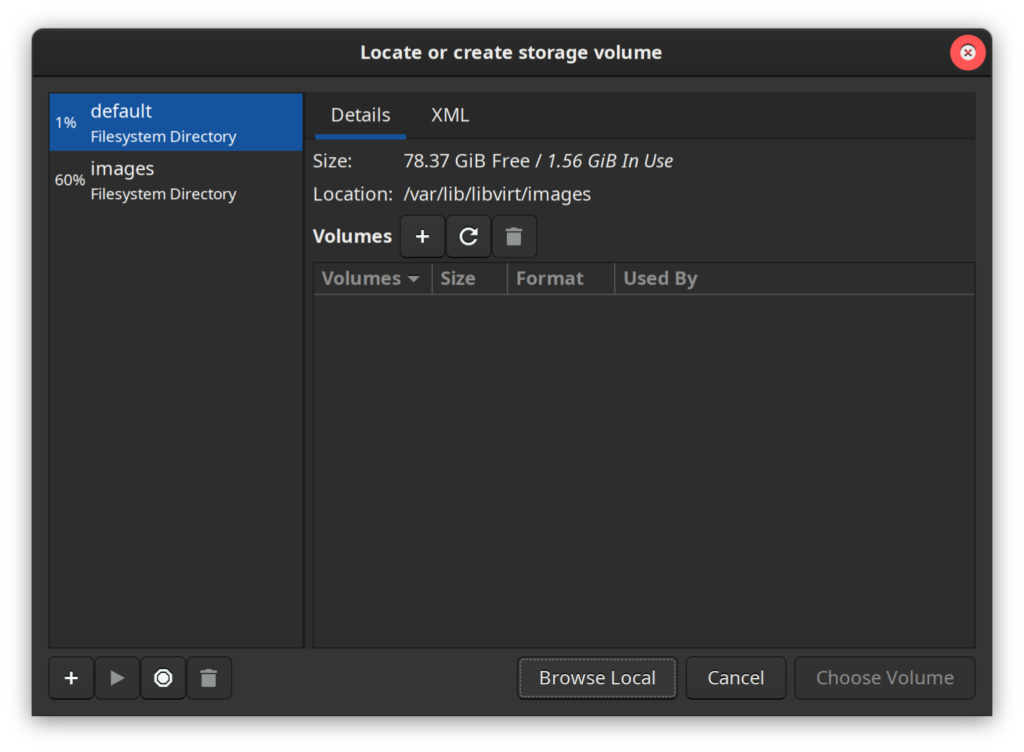Switch to the Details tab

point(360,116)
